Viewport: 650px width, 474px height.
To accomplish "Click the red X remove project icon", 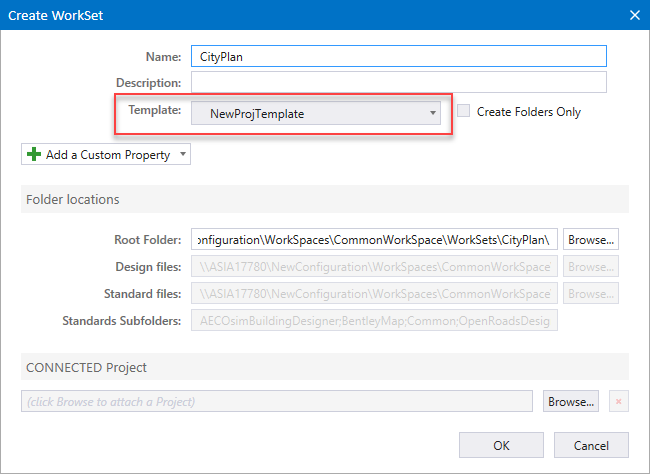I will point(618,401).
